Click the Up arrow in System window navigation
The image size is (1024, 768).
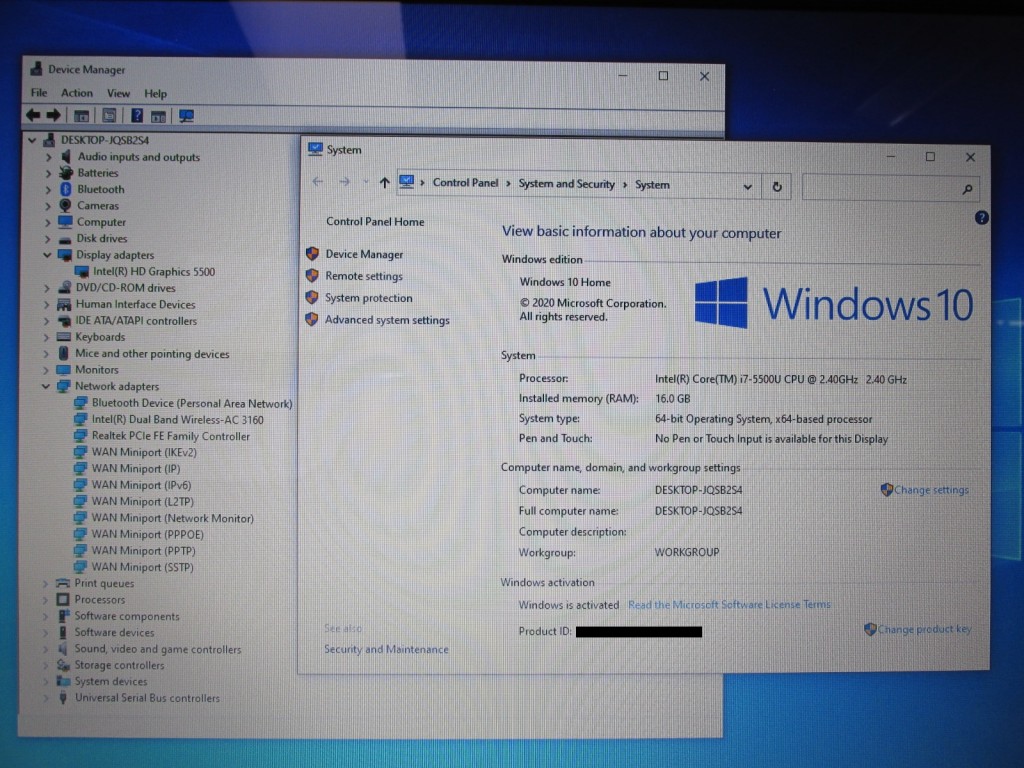coord(385,183)
